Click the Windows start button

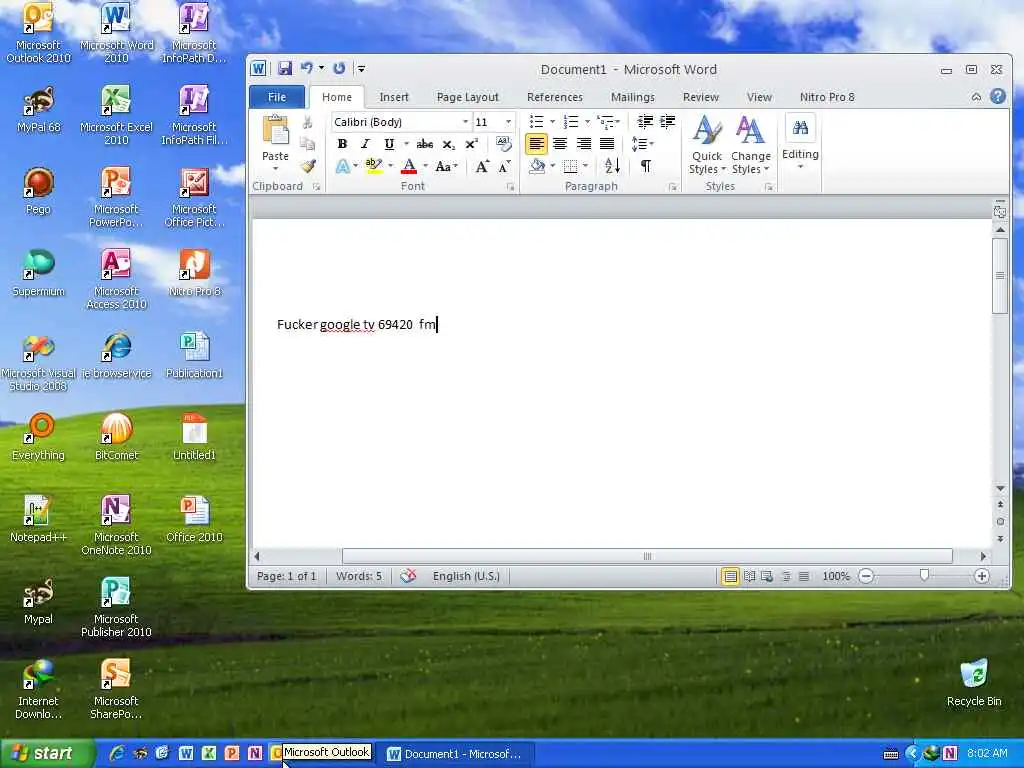click(x=46, y=753)
